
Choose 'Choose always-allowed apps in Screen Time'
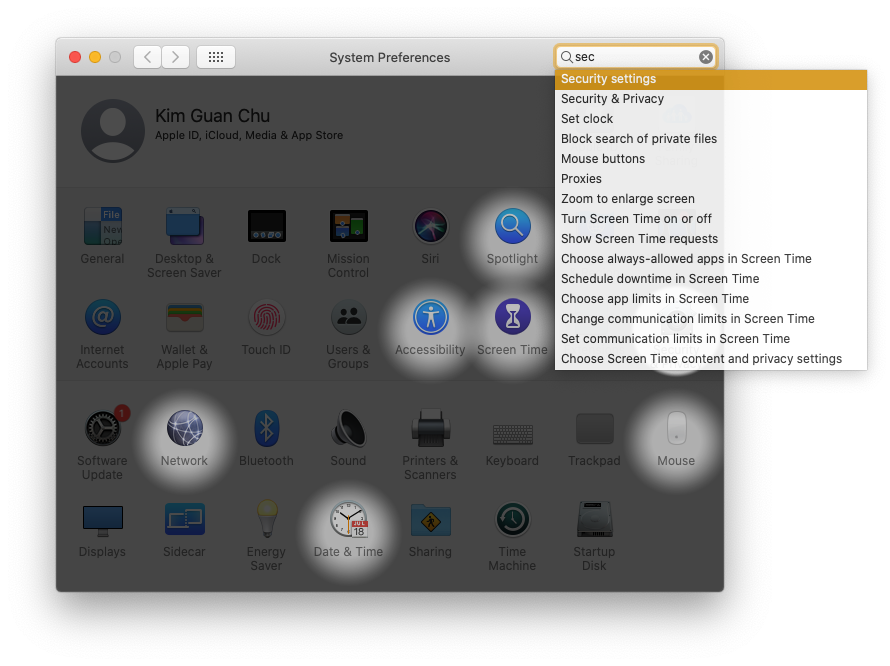pos(711,258)
